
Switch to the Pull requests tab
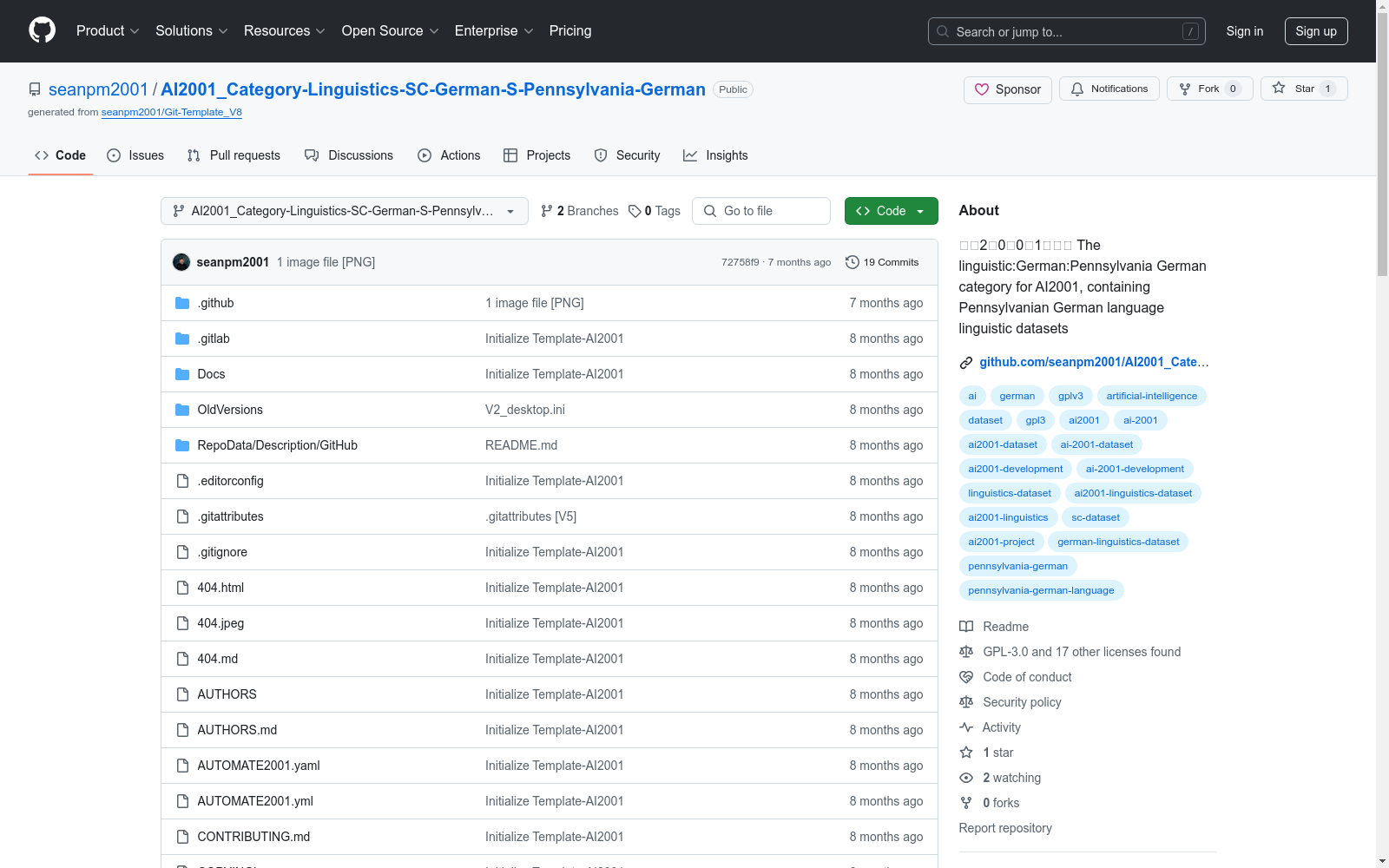(234, 155)
